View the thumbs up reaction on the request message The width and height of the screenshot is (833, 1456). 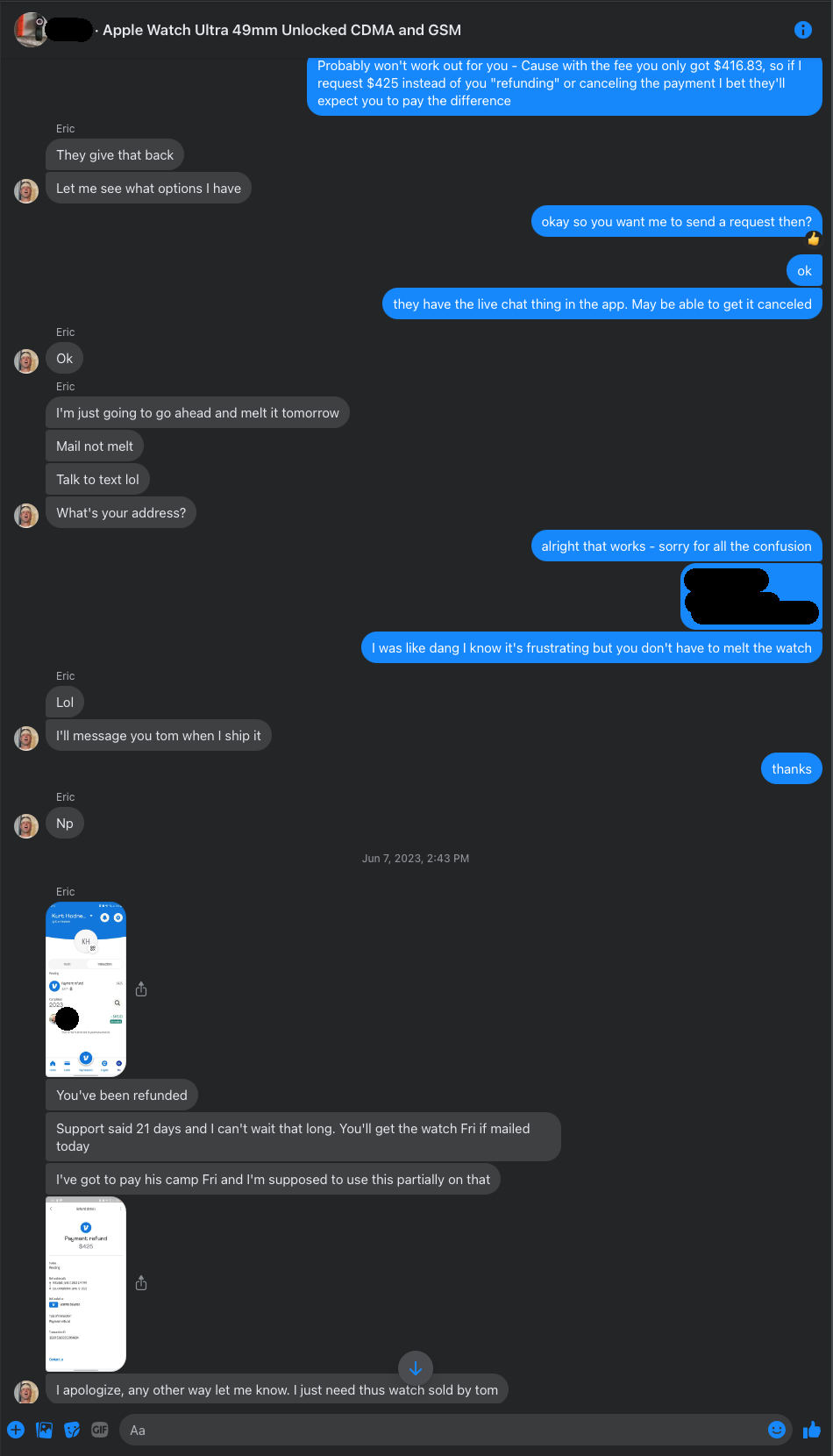click(x=814, y=238)
